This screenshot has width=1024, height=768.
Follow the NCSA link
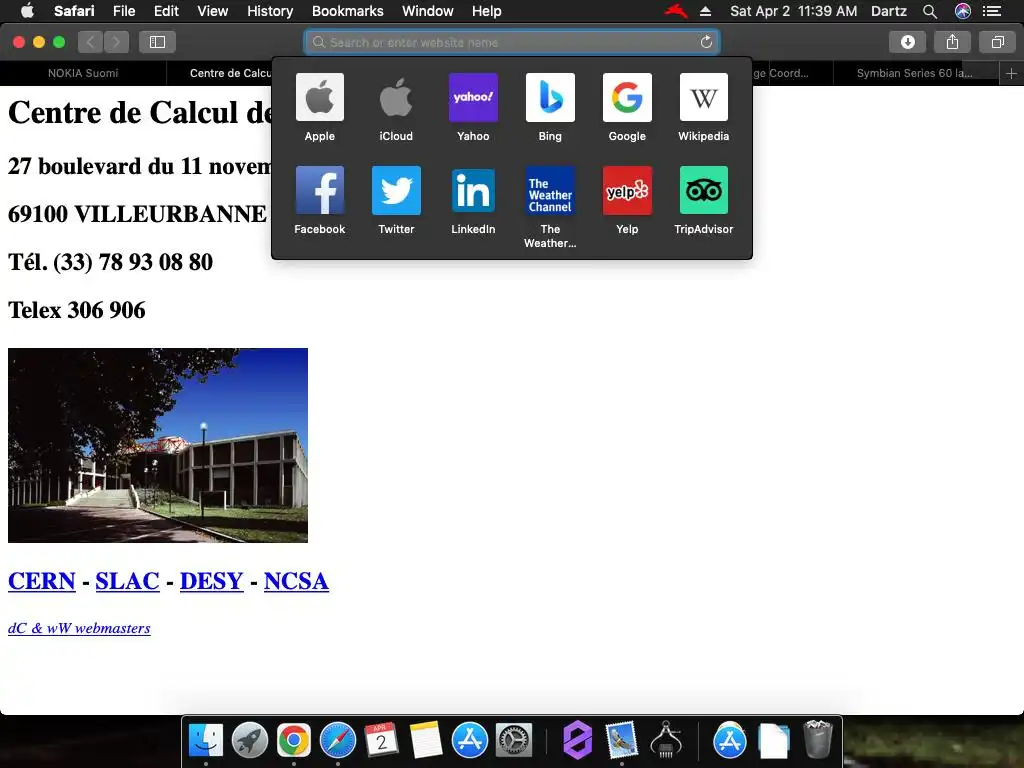296,581
